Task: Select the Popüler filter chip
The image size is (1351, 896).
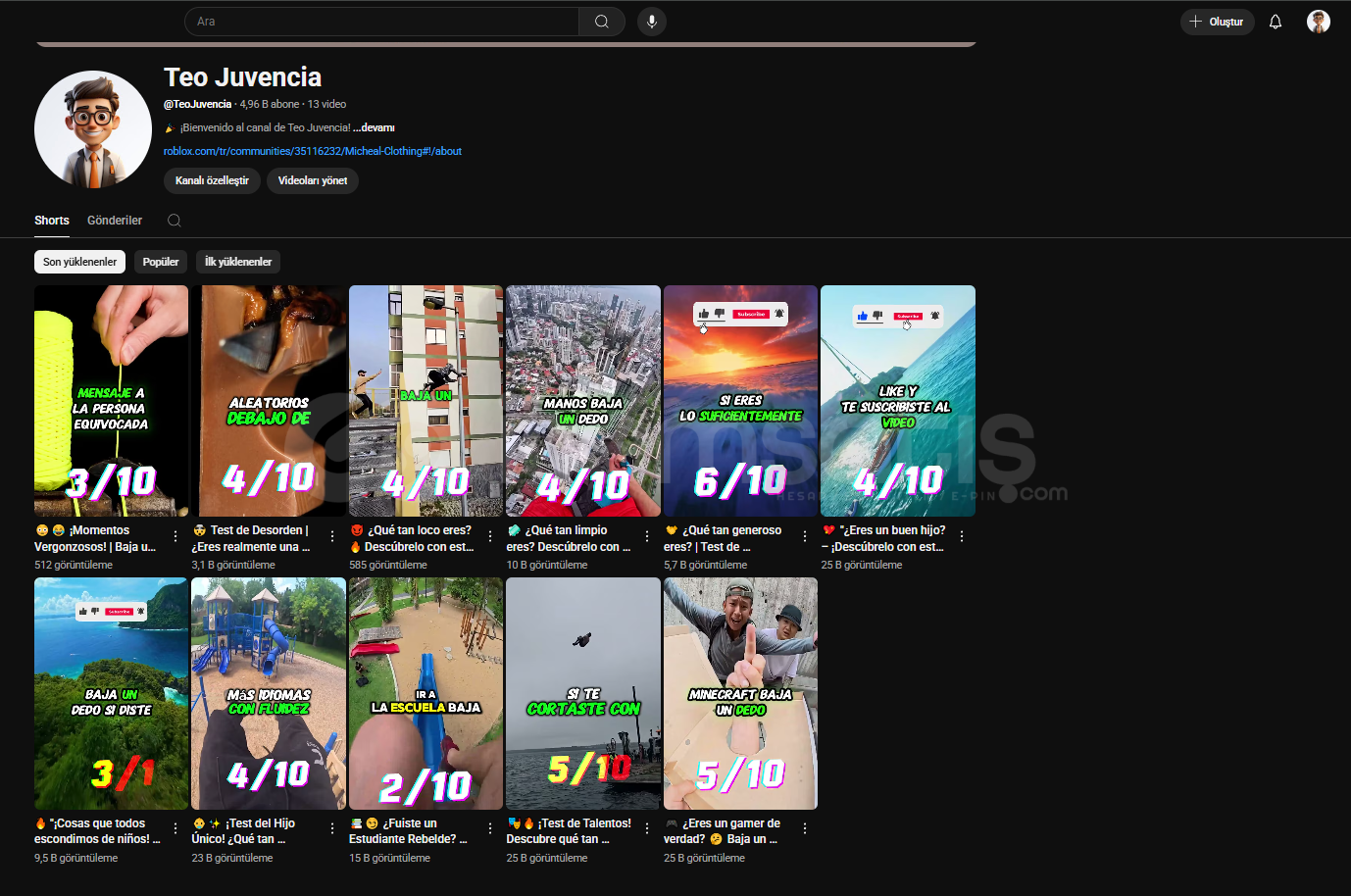Action: tap(161, 262)
